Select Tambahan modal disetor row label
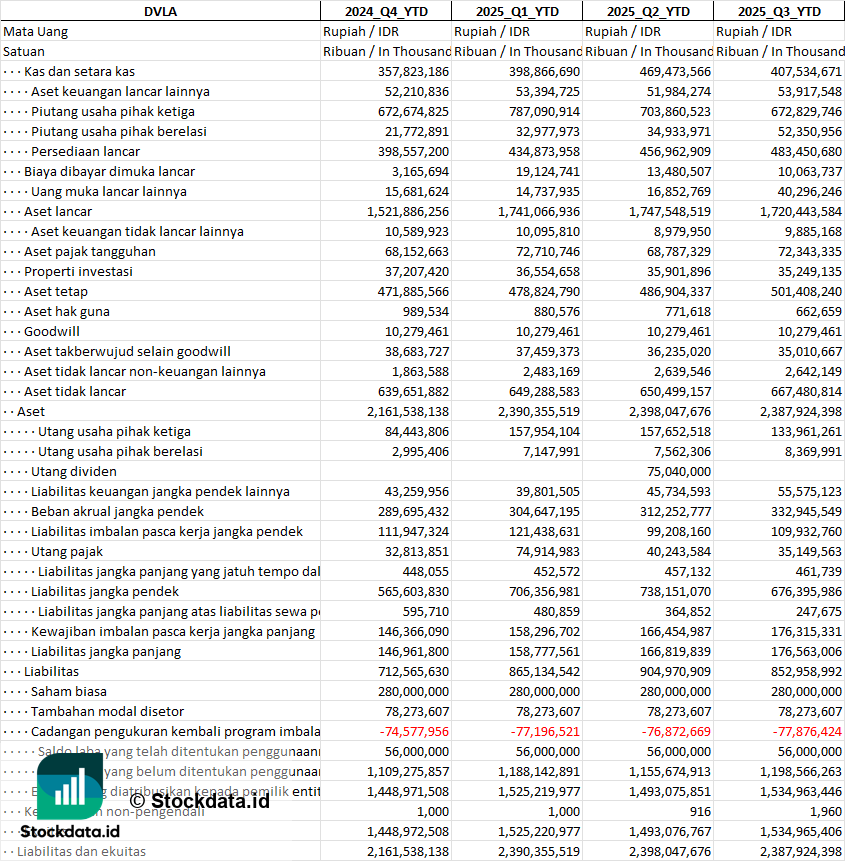 click(x=107, y=712)
